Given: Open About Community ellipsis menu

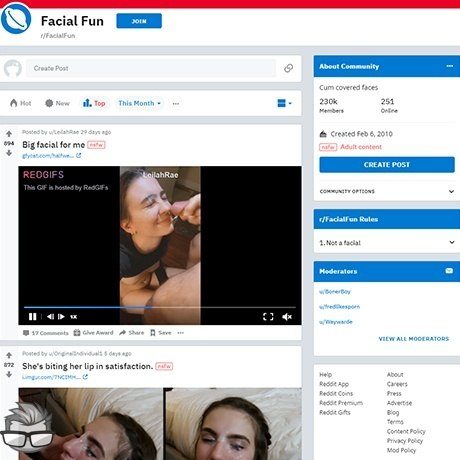Looking at the screenshot, I should (450, 66).
